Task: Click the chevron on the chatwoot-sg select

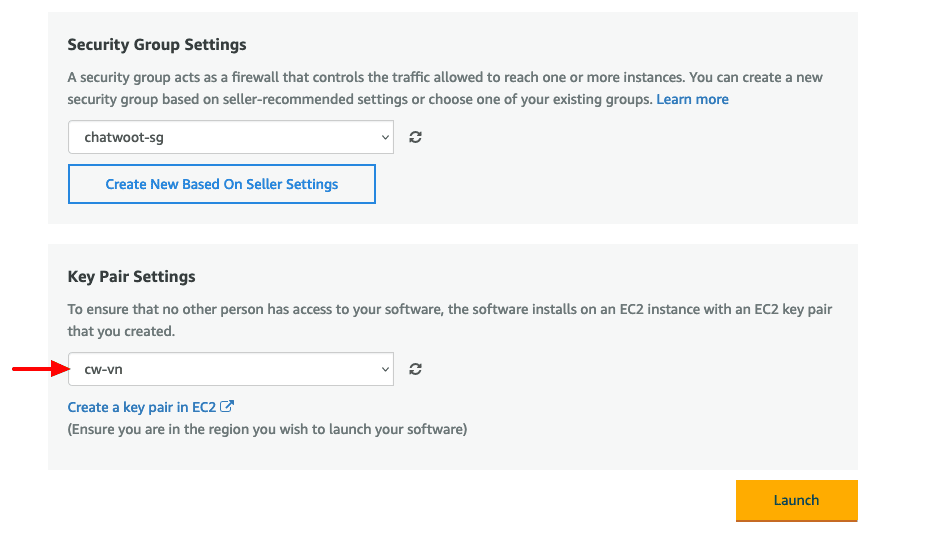Action: (x=386, y=138)
